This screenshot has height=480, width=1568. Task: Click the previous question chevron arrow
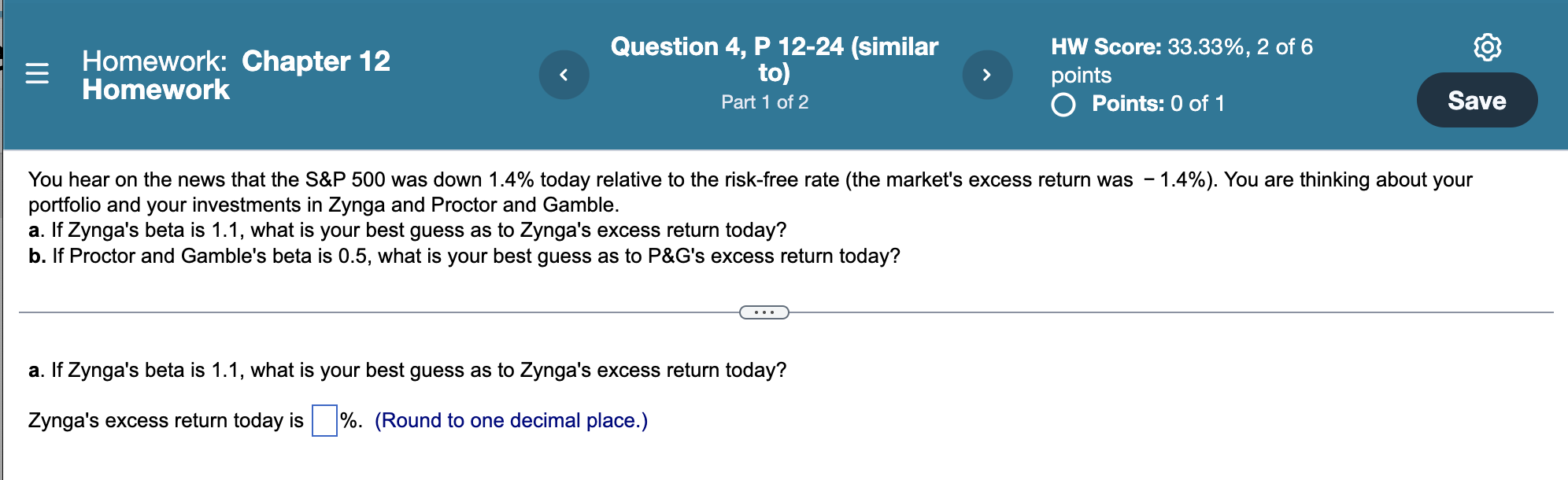coord(564,74)
